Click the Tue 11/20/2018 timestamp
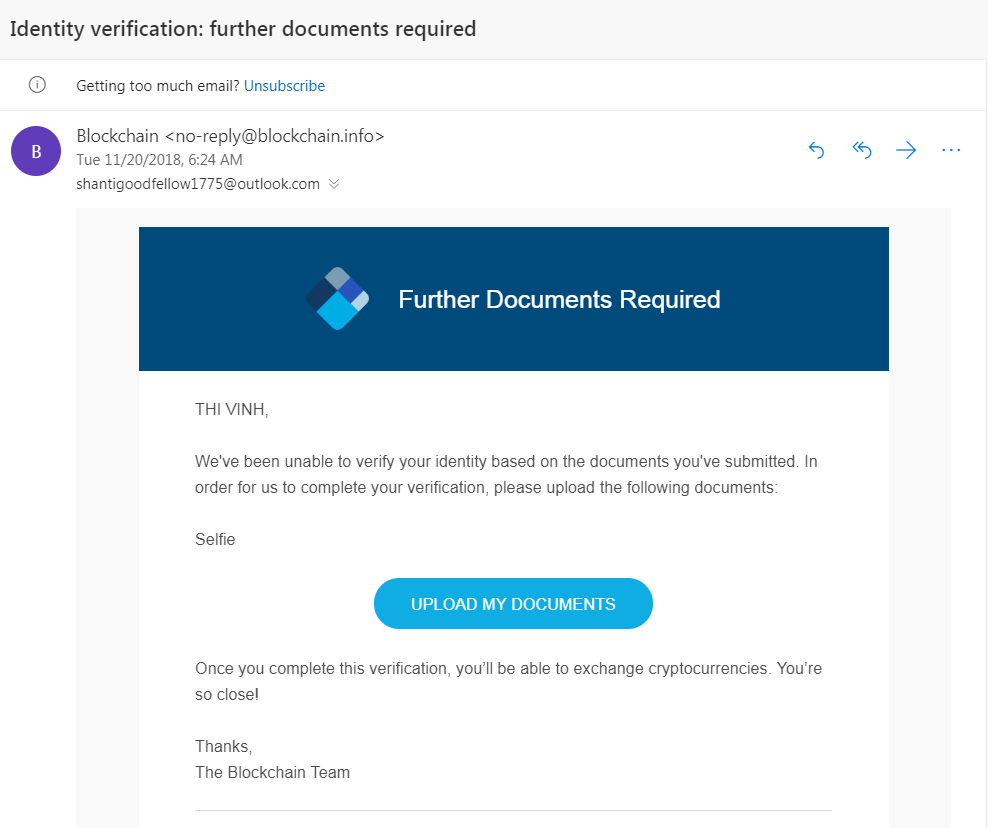This screenshot has height=828, width=988. [159, 160]
